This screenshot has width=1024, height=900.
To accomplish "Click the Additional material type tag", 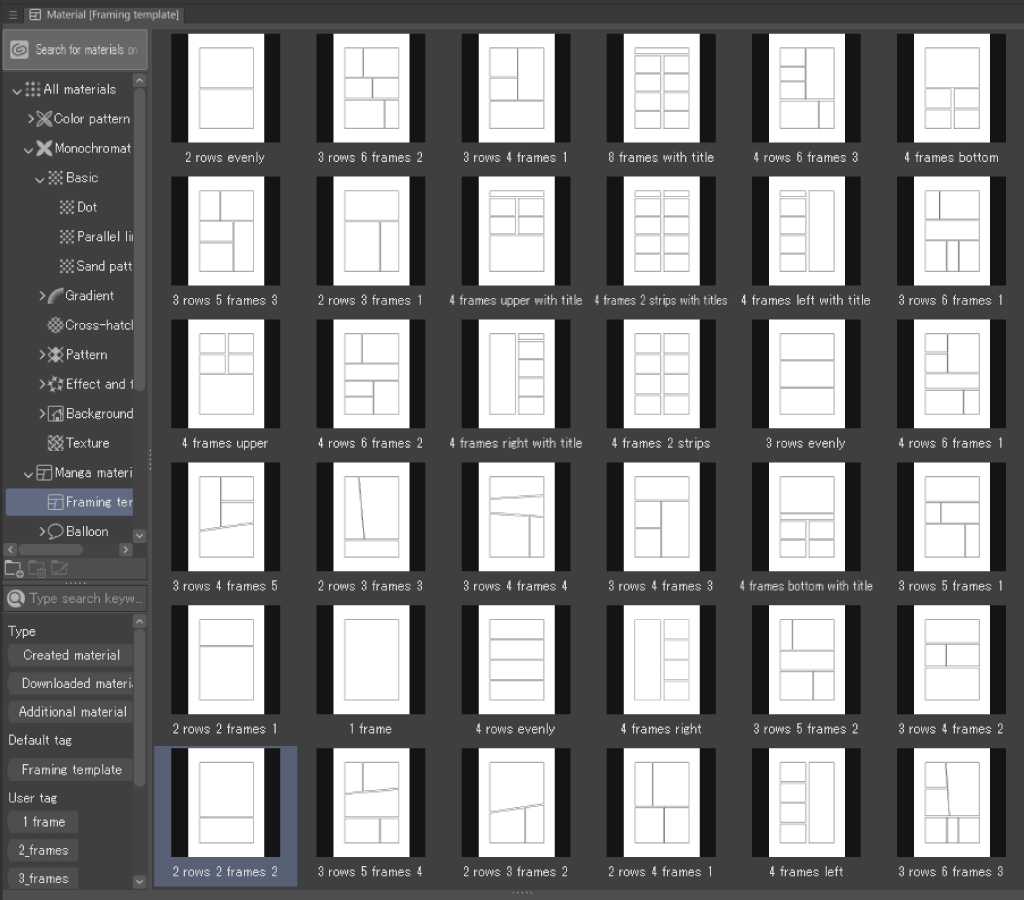I will click(71, 712).
